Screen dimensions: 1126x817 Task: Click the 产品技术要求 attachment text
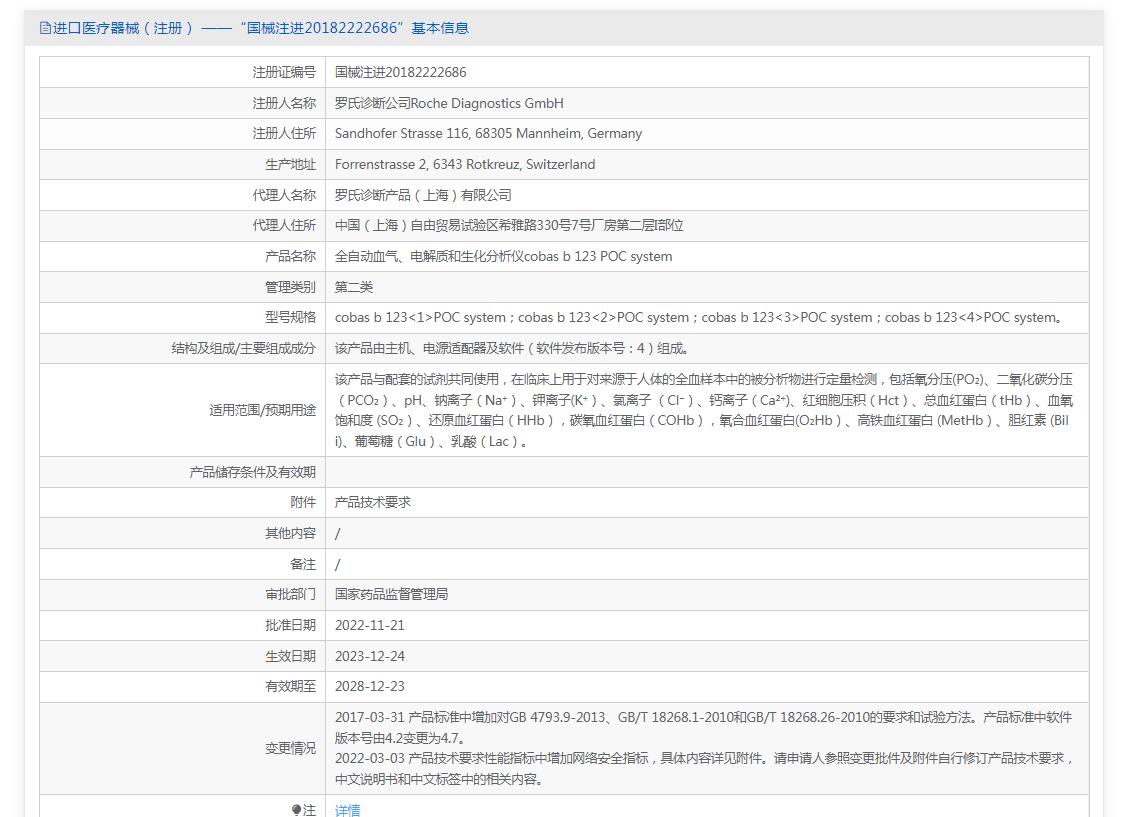tap(373, 503)
